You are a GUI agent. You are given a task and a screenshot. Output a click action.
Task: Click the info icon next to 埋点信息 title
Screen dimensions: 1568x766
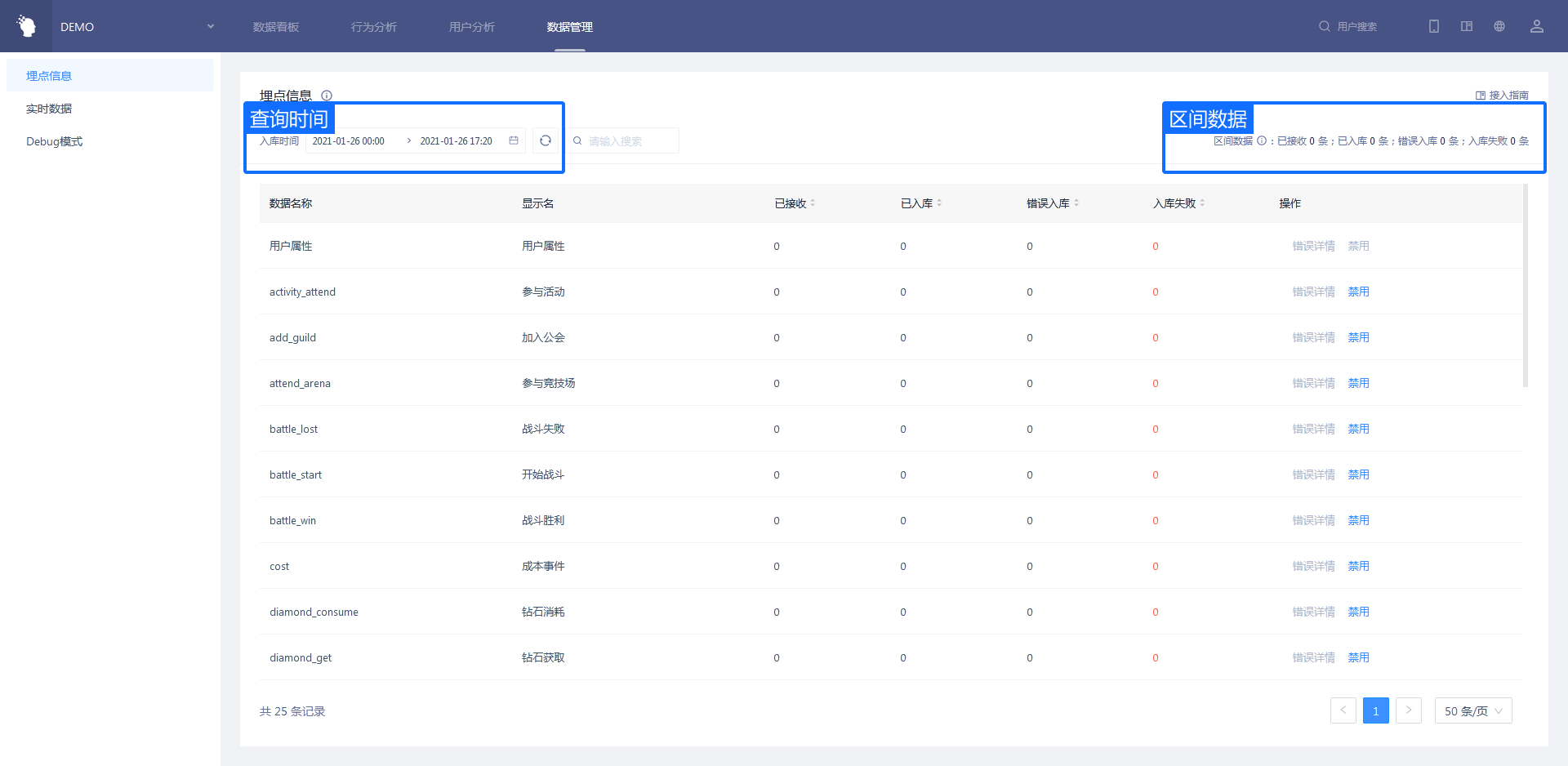[x=327, y=96]
